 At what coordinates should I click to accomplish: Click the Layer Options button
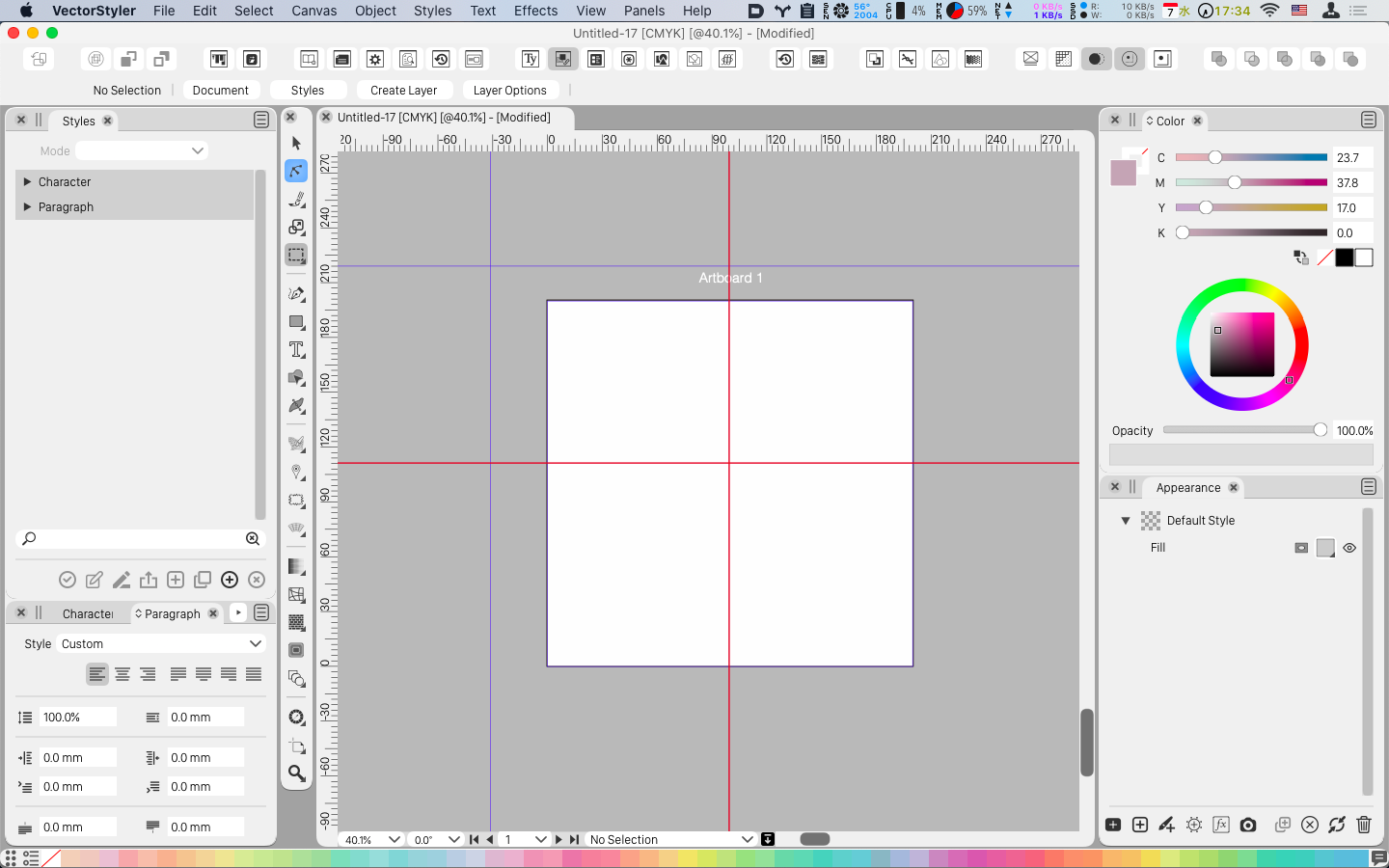coord(509,90)
